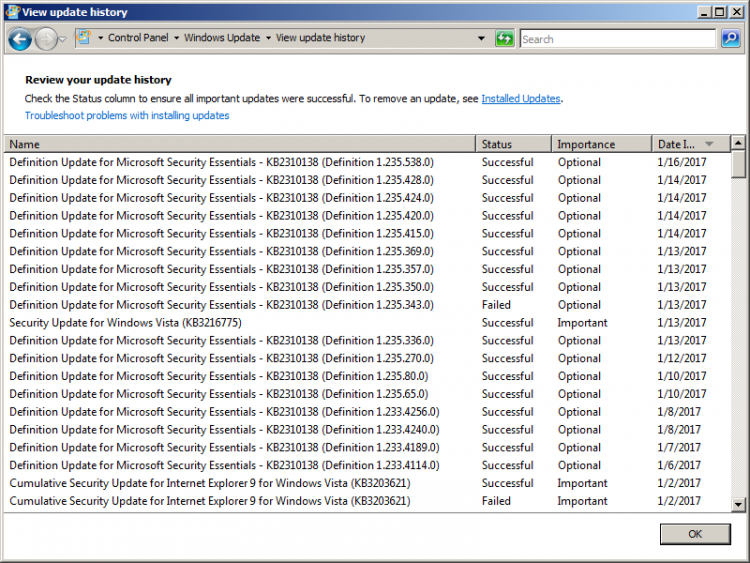Click the blue Search magnifier button
Image resolution: width=750 pixels, height=563 pixels.
(730, 38)
